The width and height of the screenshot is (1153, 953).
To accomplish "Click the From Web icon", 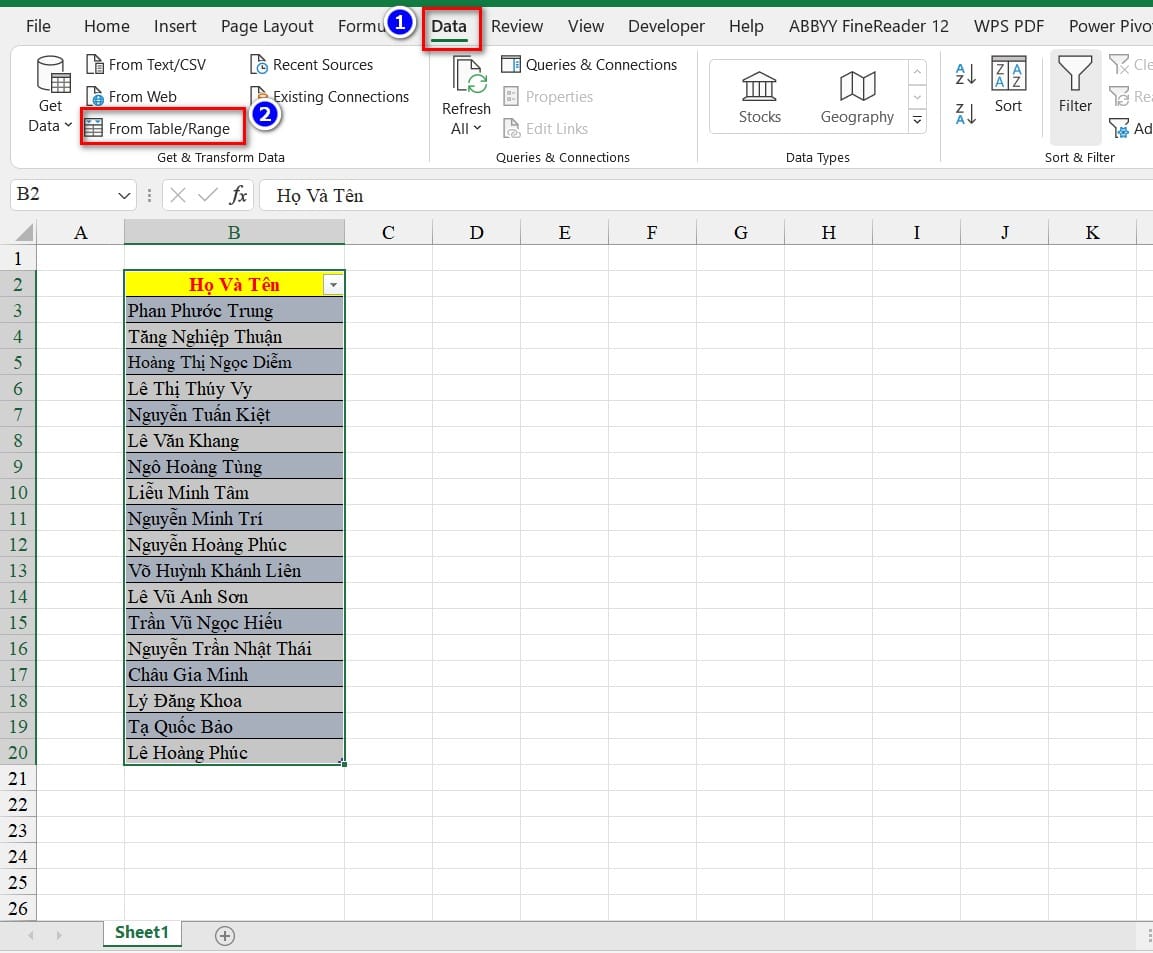I will coord(95,97).
